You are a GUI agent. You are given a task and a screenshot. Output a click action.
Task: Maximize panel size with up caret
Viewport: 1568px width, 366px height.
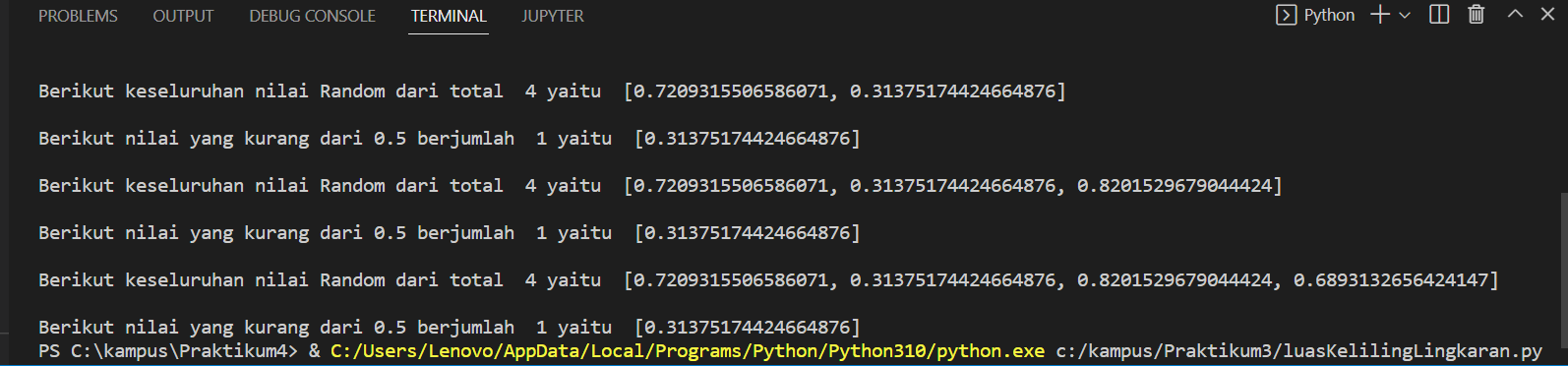tap(1515, 14)
